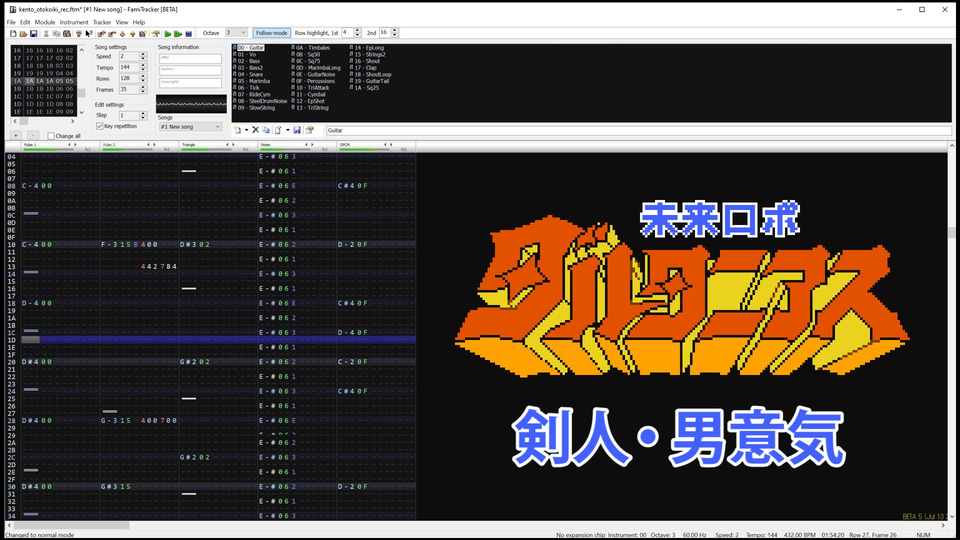Image resolution: width=960 pixels, height=540 pixels.
Task: Click the Move frame down arrow icon
Action: (x=122, y=34)
